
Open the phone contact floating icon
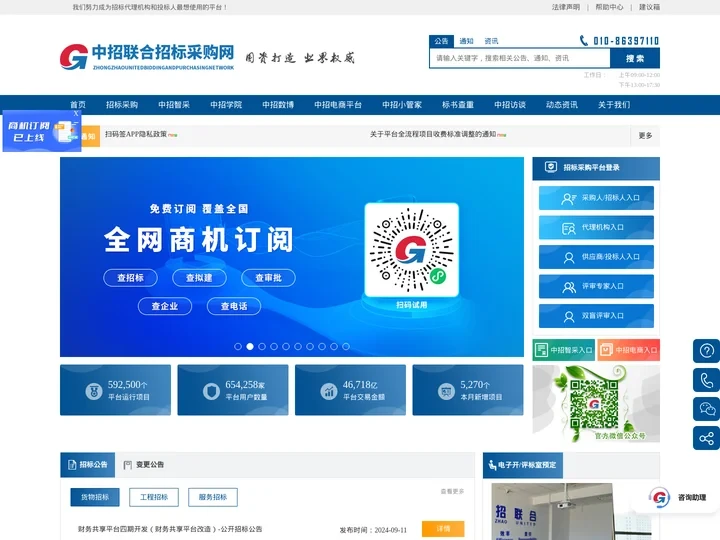[x=706, y=380]
